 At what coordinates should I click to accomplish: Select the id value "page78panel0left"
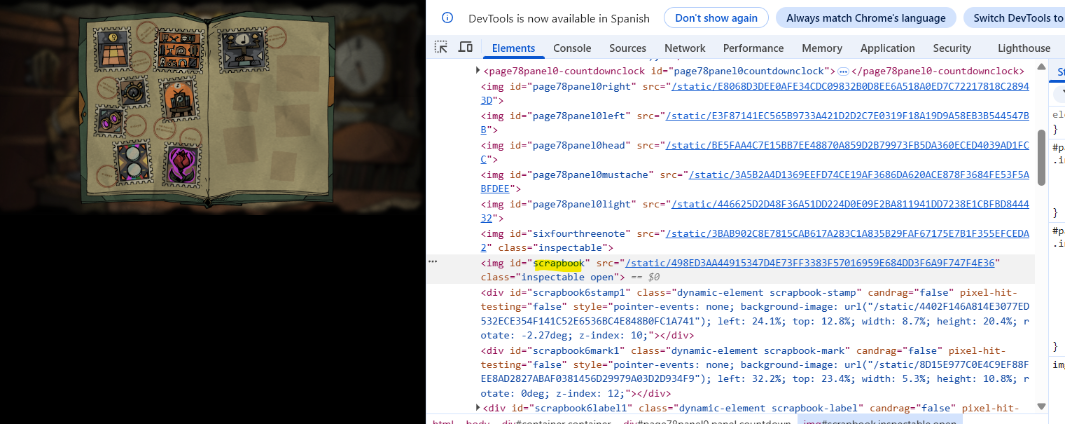pyautogui.click(x=581, y=116)
